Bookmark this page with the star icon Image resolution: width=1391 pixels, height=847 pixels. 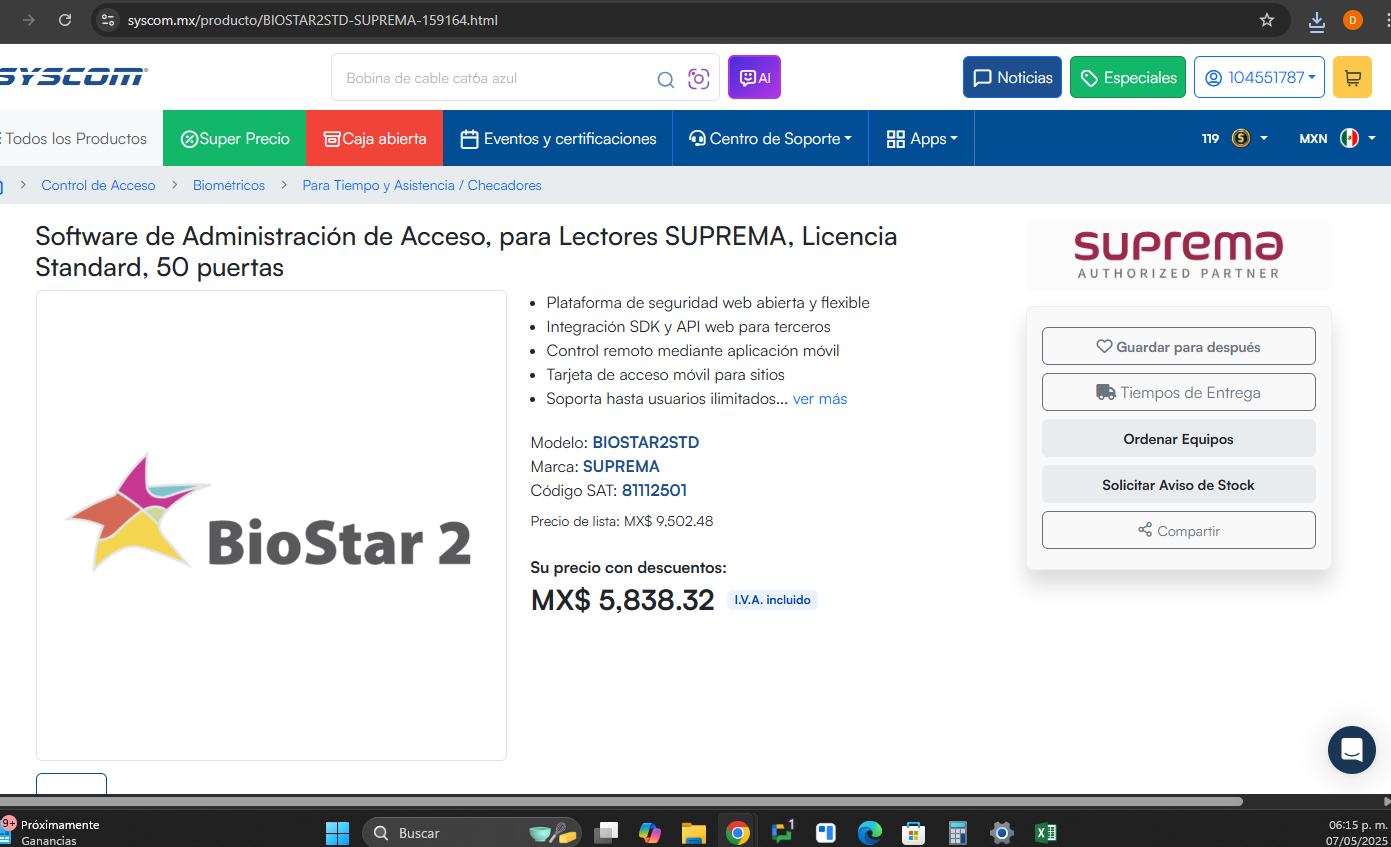1267,20
